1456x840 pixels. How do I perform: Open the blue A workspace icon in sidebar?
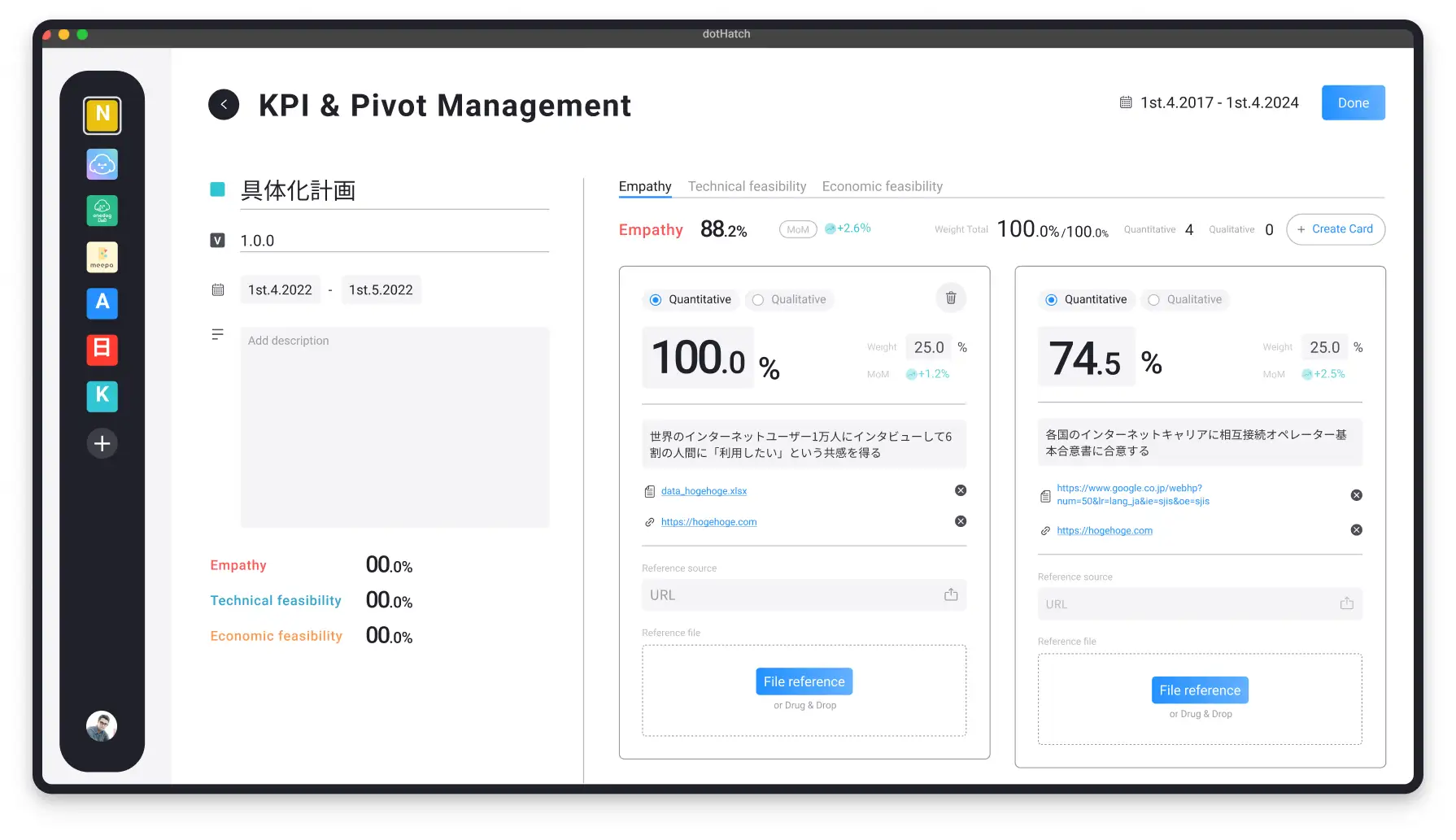(x=102, y=302)
